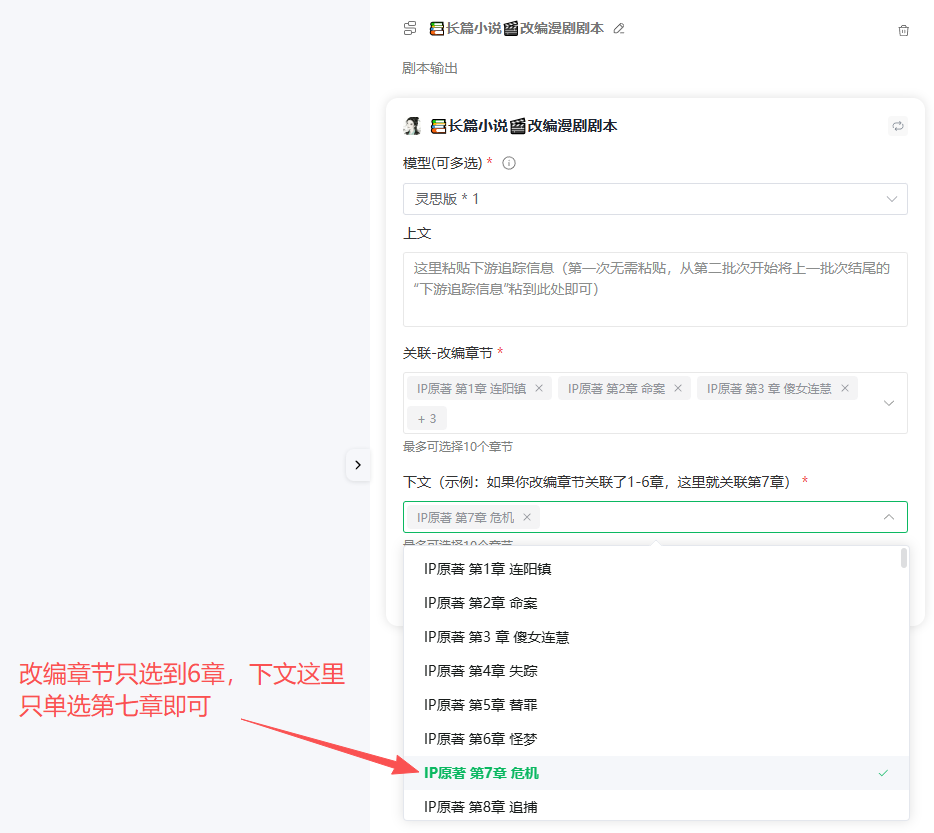The width and height of the screenshot is (934, 833).
Task: Open the model info tooltip icon
Action: click(x=509, y=163)
